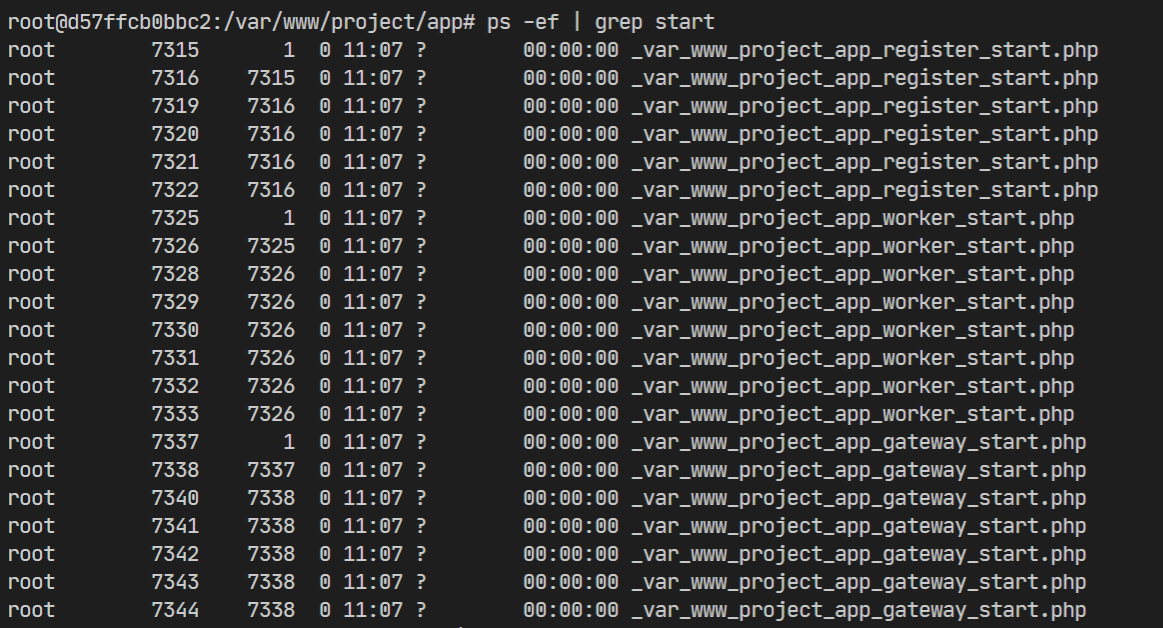This screenshot has height=628, width=1163.
Task: Click the 00:00:00 CPU time on PID 7325's row
Action: click(x=570, y=218)
